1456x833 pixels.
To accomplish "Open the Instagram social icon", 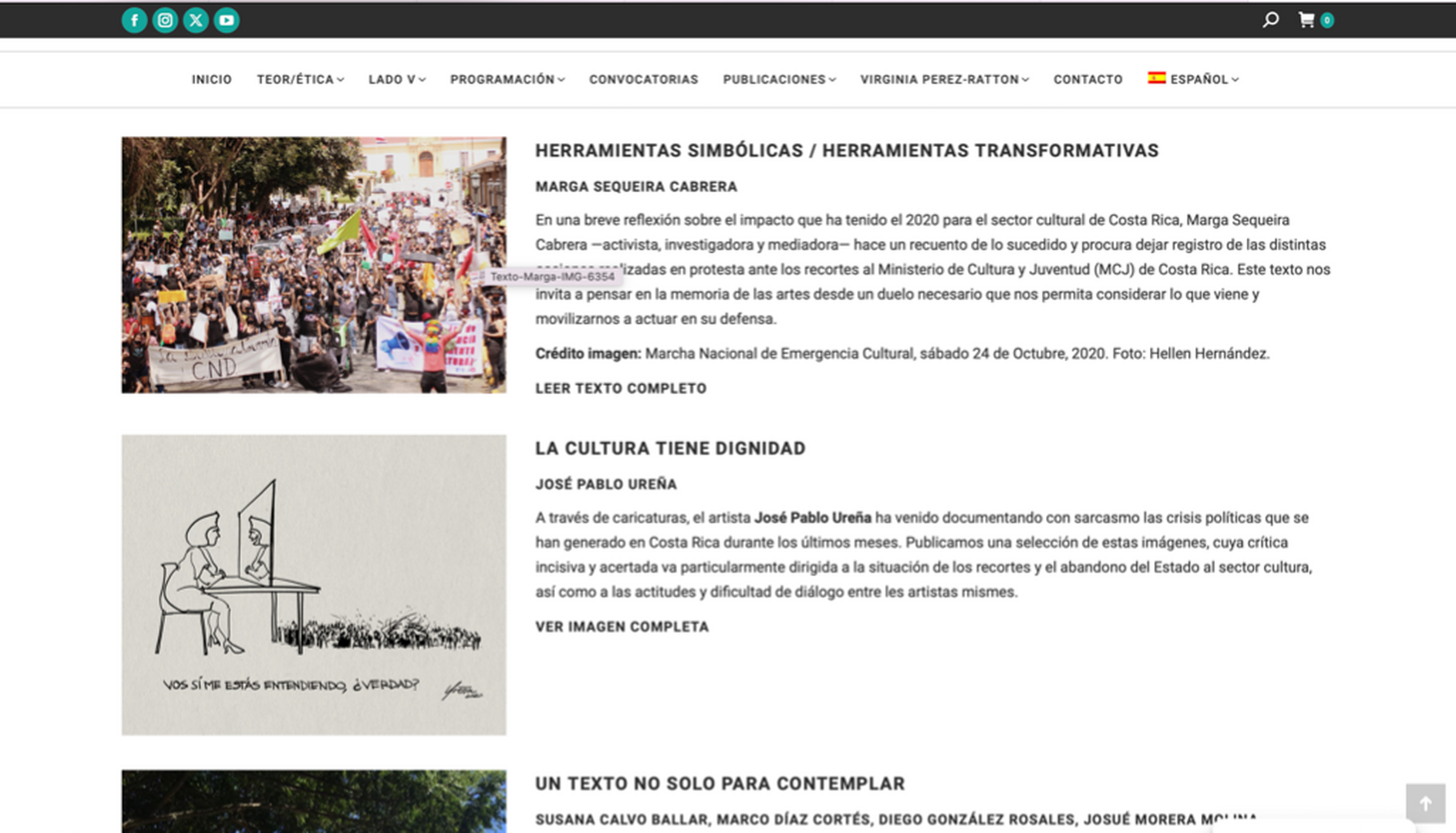I will (165, 20).
